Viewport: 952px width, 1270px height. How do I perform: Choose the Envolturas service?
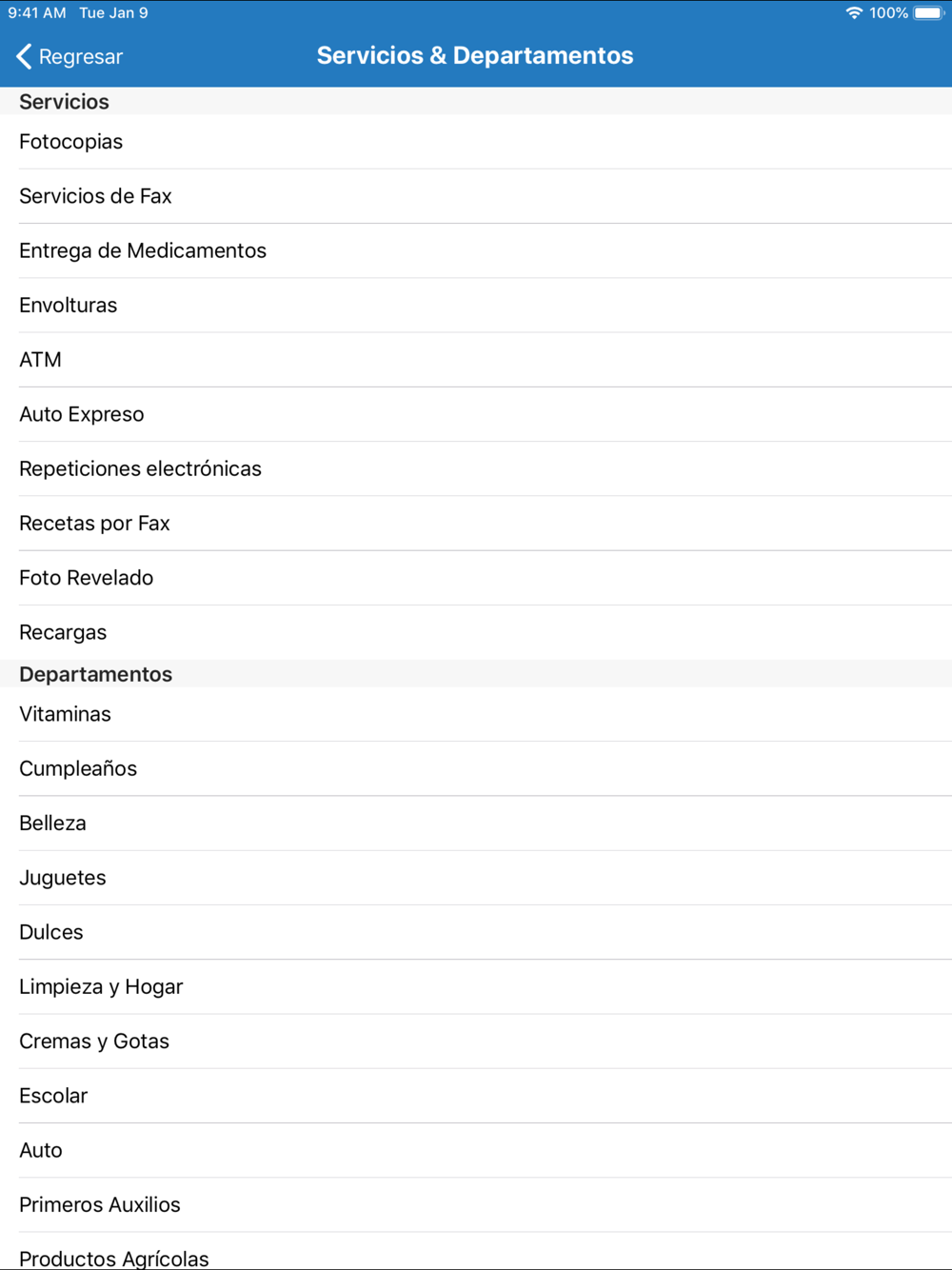point(476,306)
